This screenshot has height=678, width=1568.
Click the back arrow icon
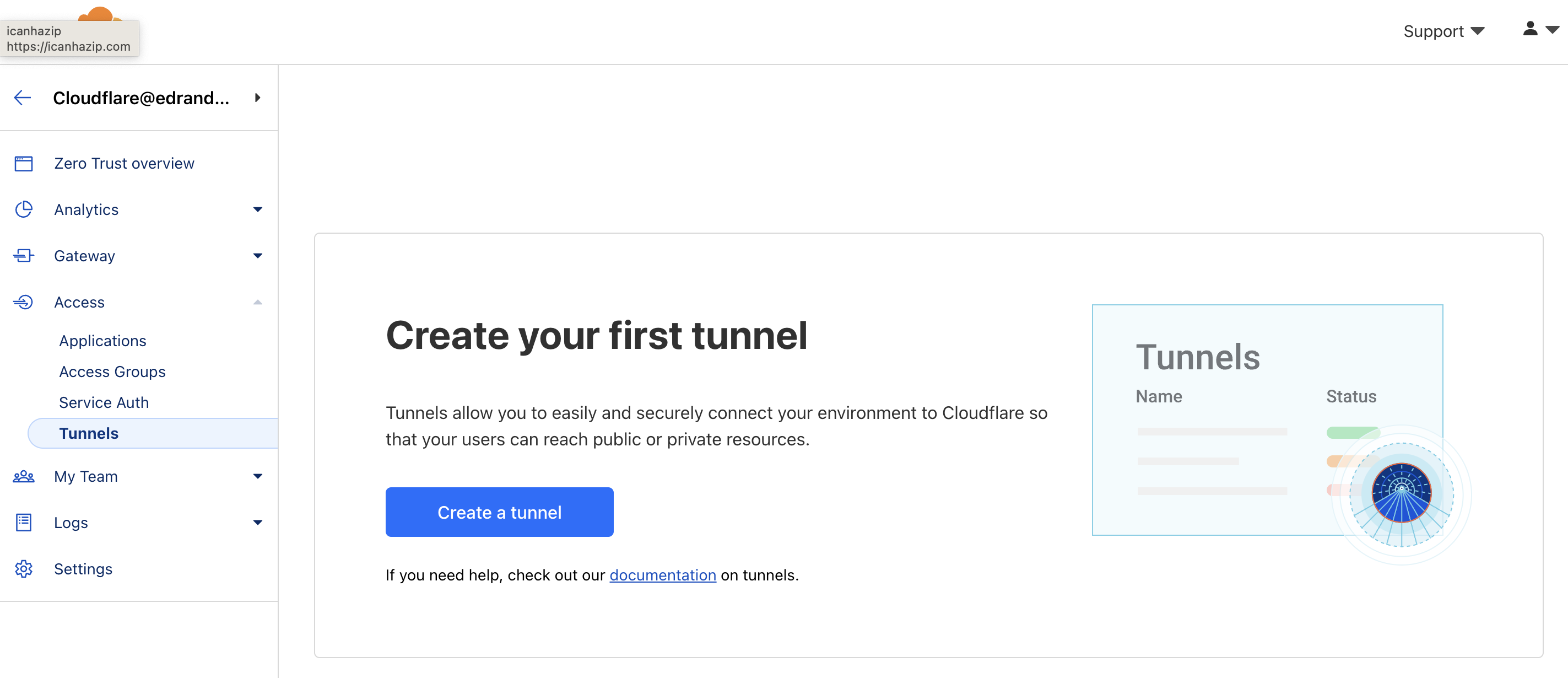[23, 98]
